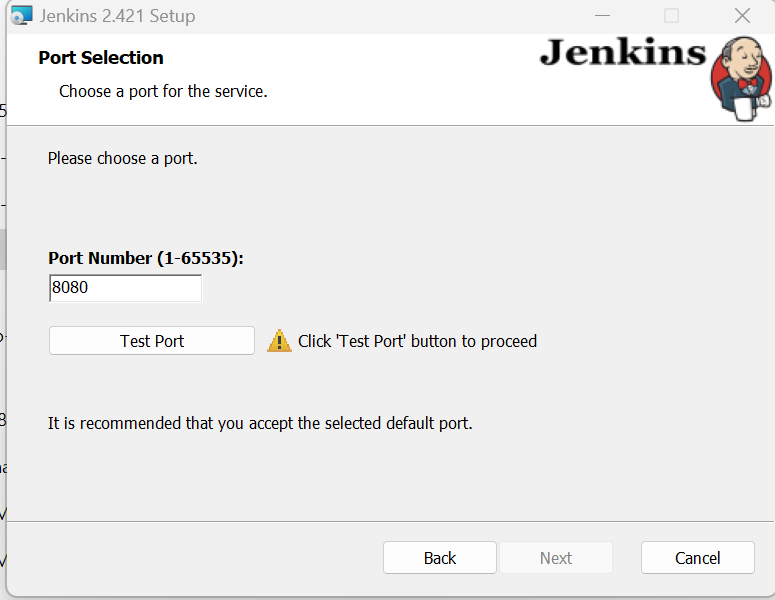This screenshot has height=600, width=775.
Task: Click the 'Port Selection' heading
Action: pos(101,58)
